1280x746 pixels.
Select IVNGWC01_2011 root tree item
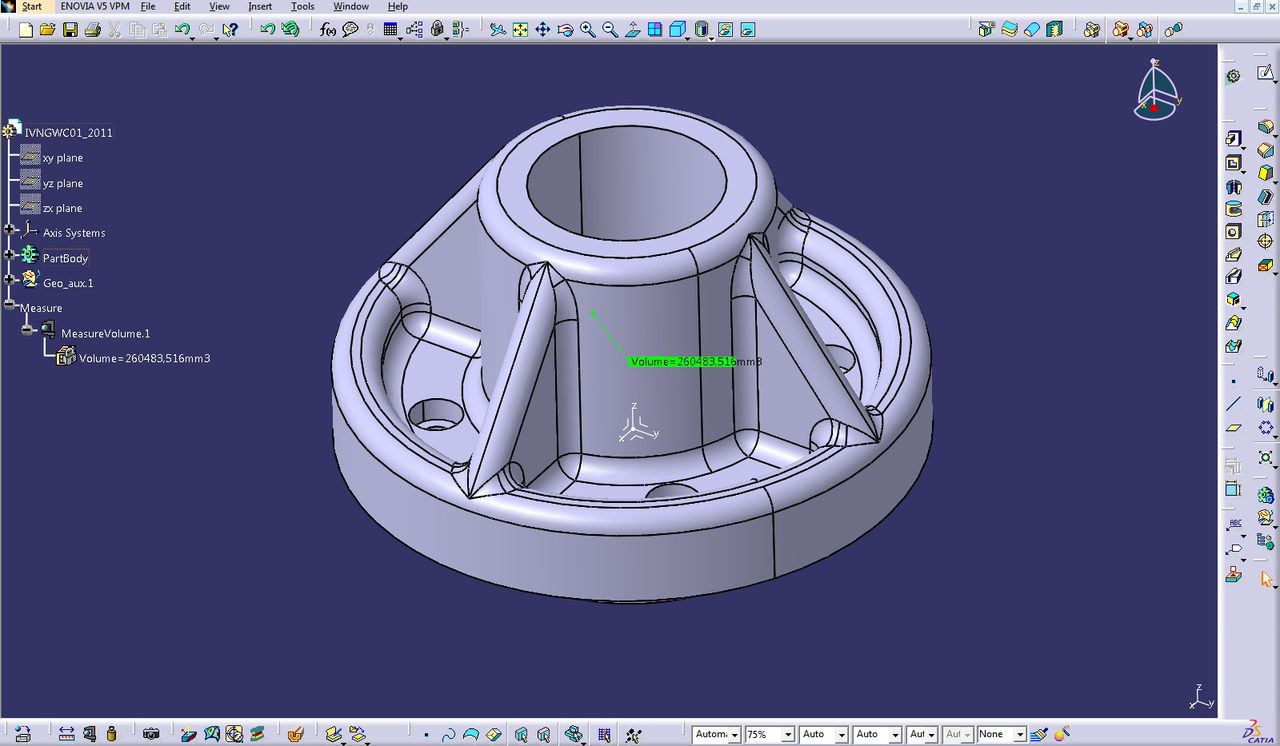[x=68, y=132]
